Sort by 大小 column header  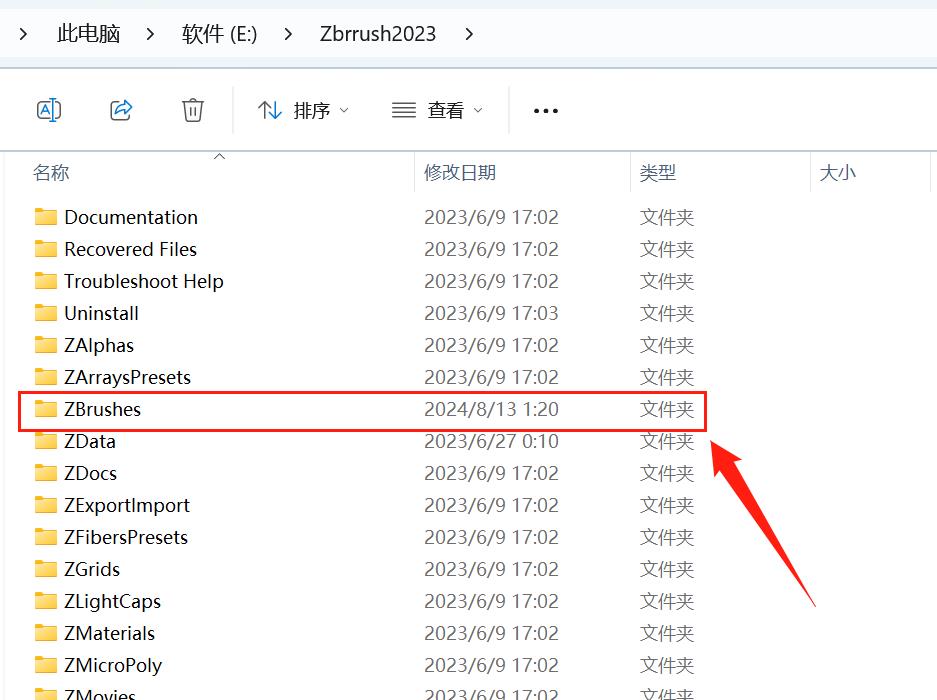point(838,173)
